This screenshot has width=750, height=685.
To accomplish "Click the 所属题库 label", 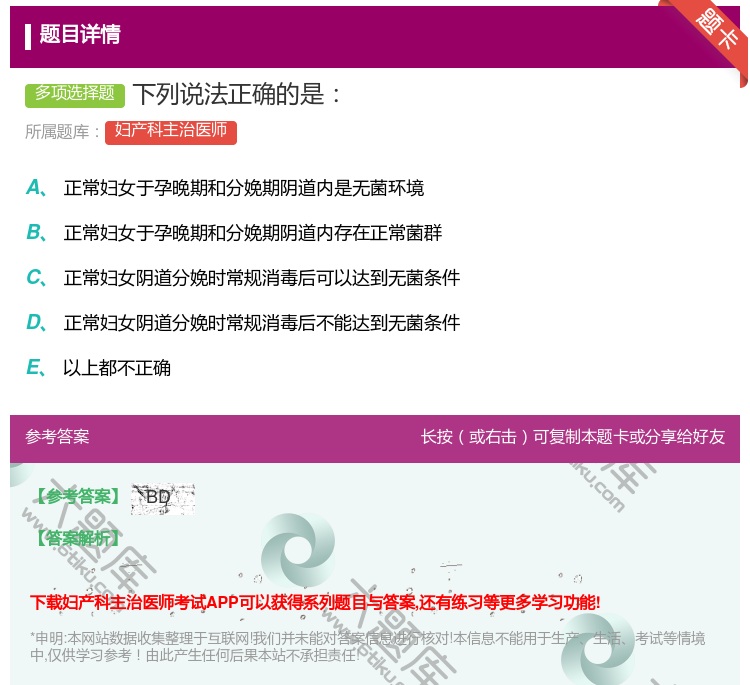I will click(62, 132).
